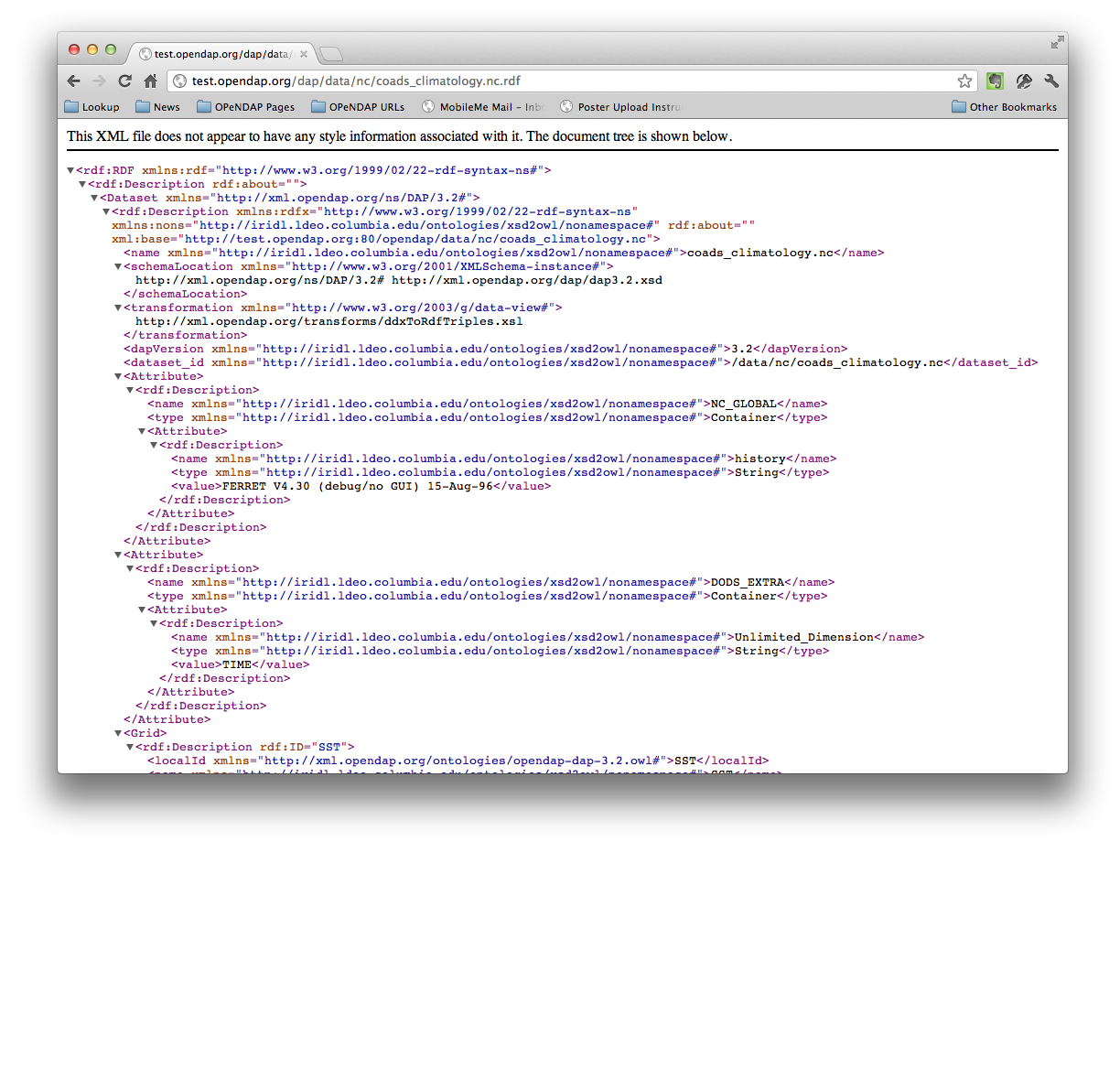
Task: Open the wrench settings menu icon
Action: (x=1051, y=81)
